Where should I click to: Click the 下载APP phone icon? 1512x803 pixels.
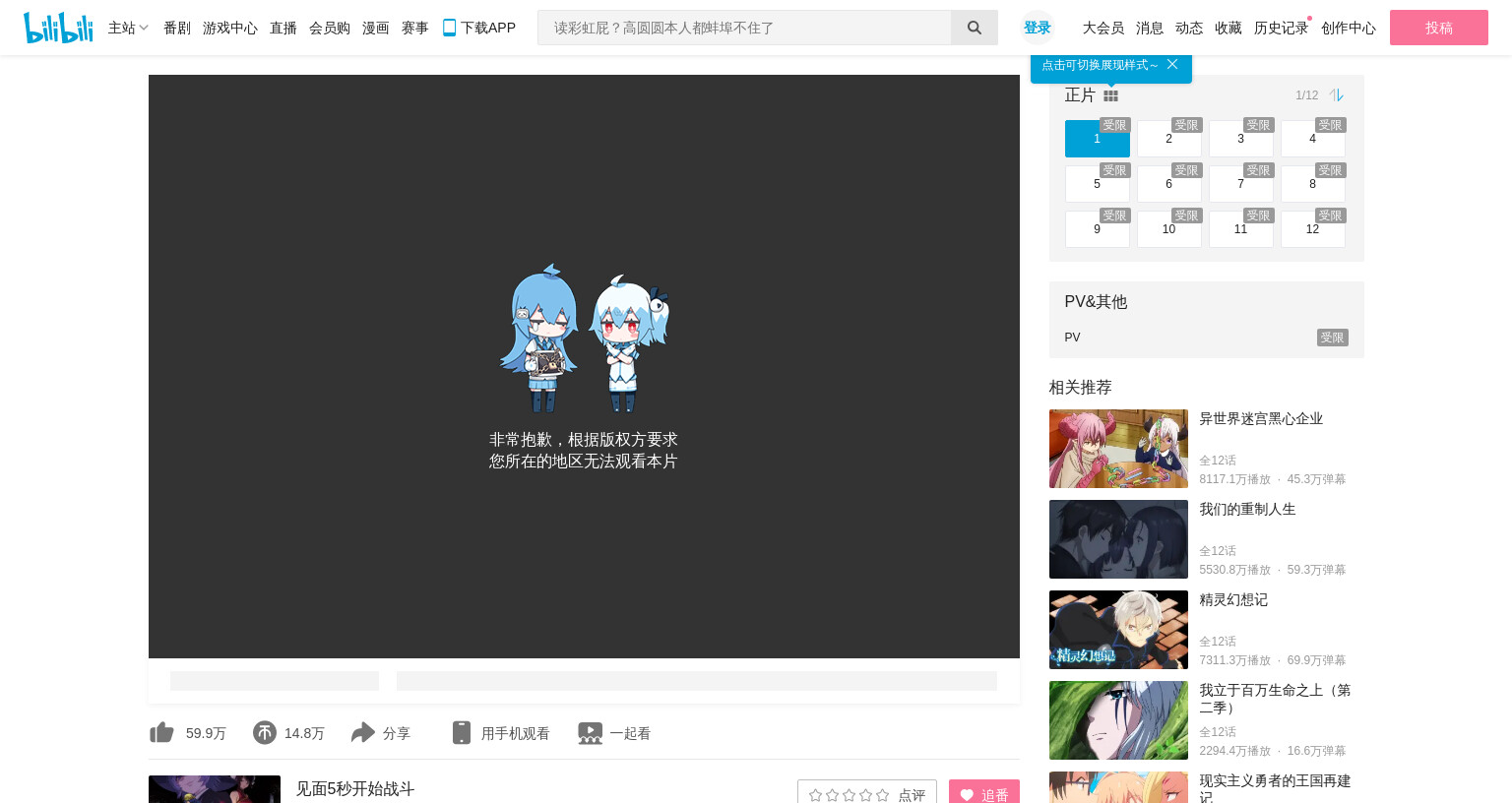pyautogui.click(x=449, y=28)
